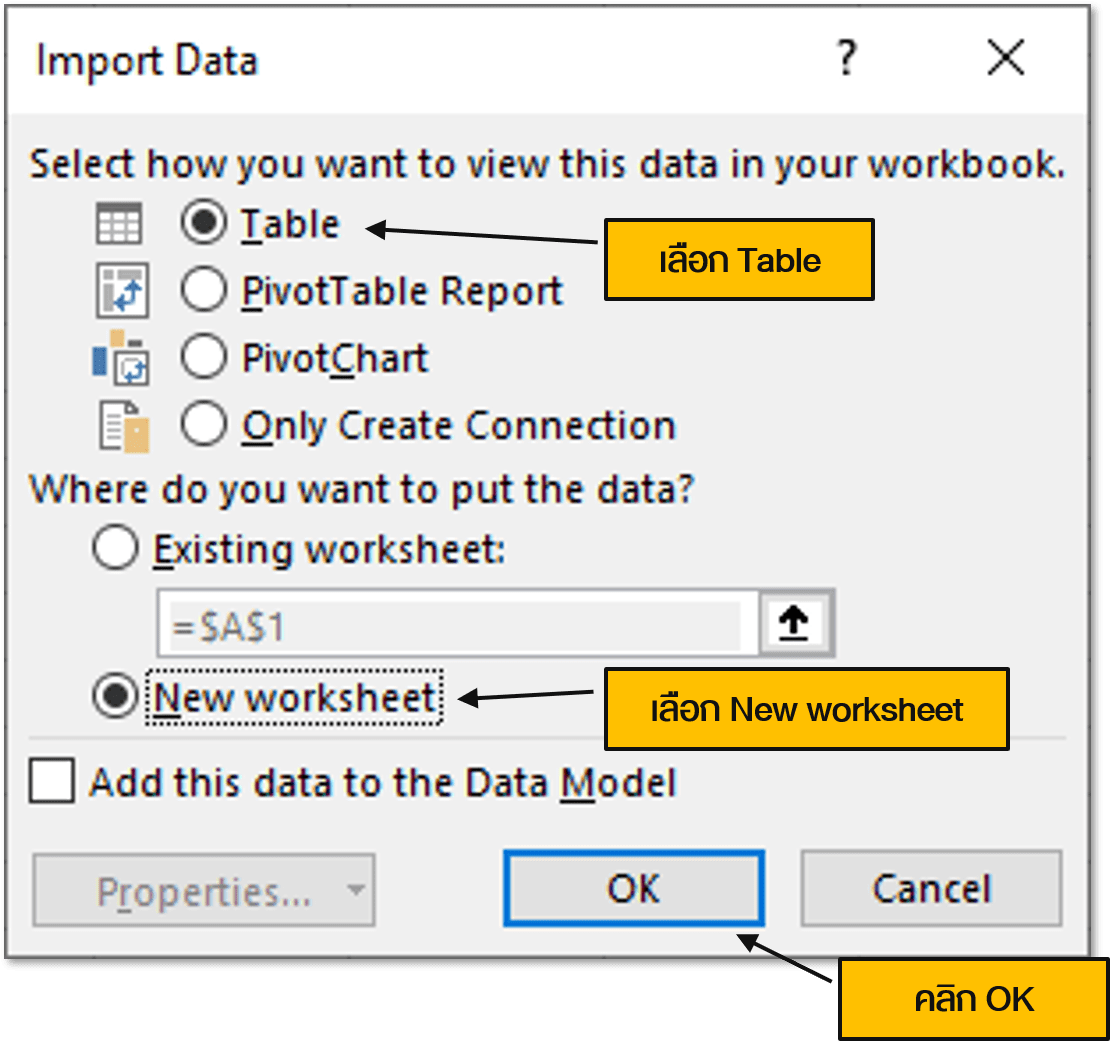The height and width of the screenshot is (1060, 1110).
Task: Click the Cancel button
Action: [x=931, y=889]
